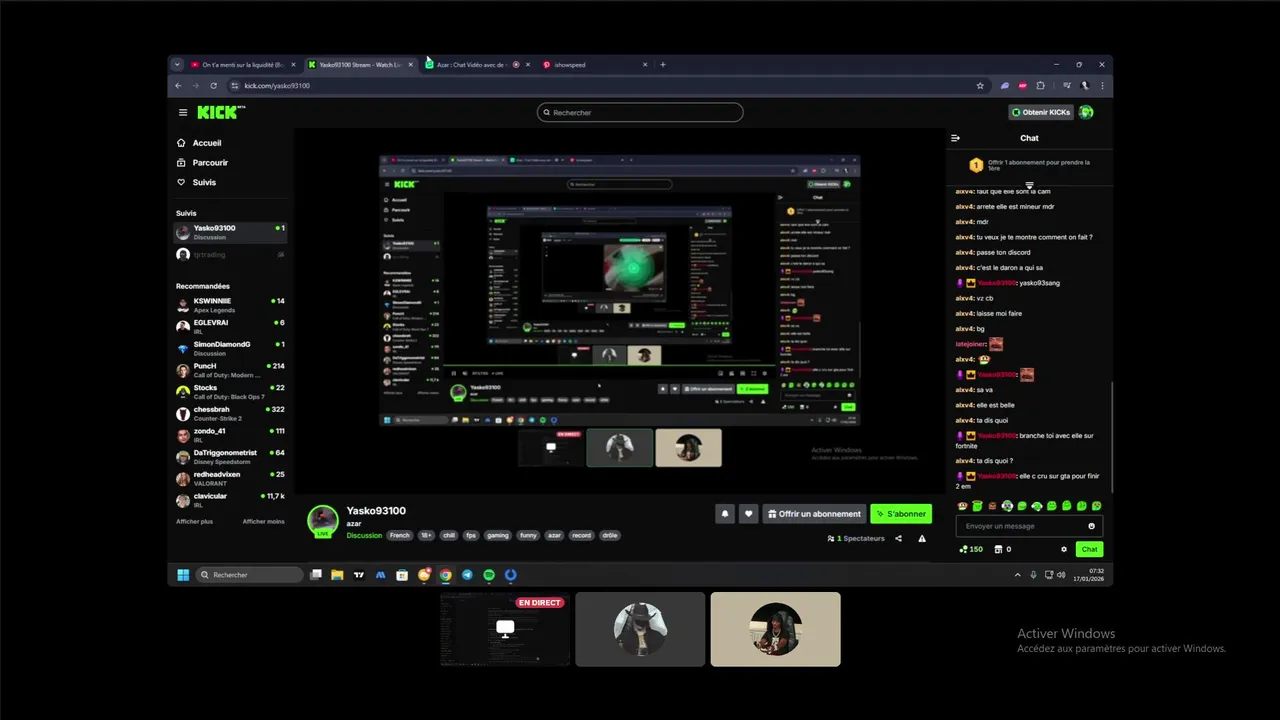Click the KICK logo

point(219,112)
